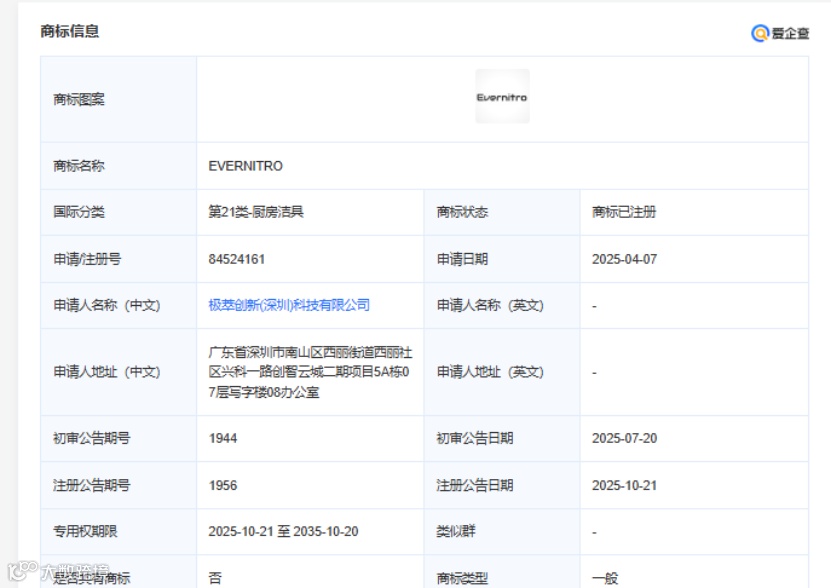Click the 类似群 label
The image size is (831, 588).
pyautogui.click(x=456, y=531)
